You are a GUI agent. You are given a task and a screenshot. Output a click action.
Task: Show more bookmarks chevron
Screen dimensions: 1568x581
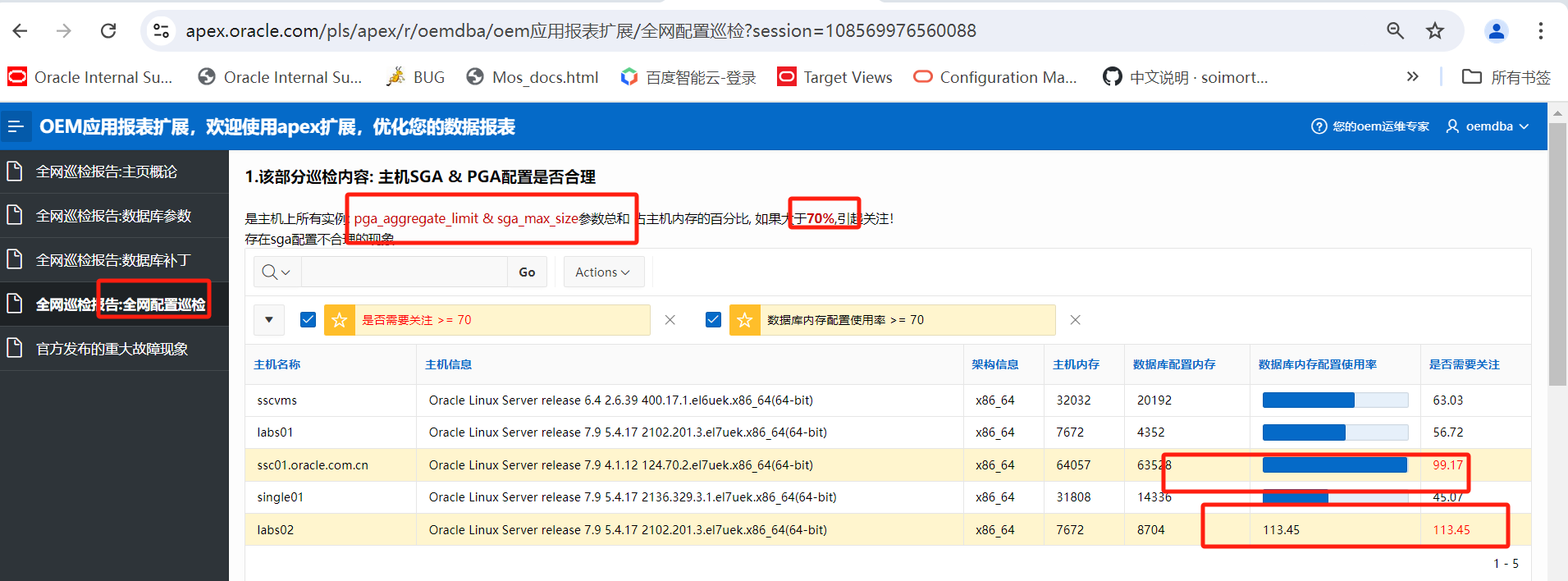pos(1412,76)
